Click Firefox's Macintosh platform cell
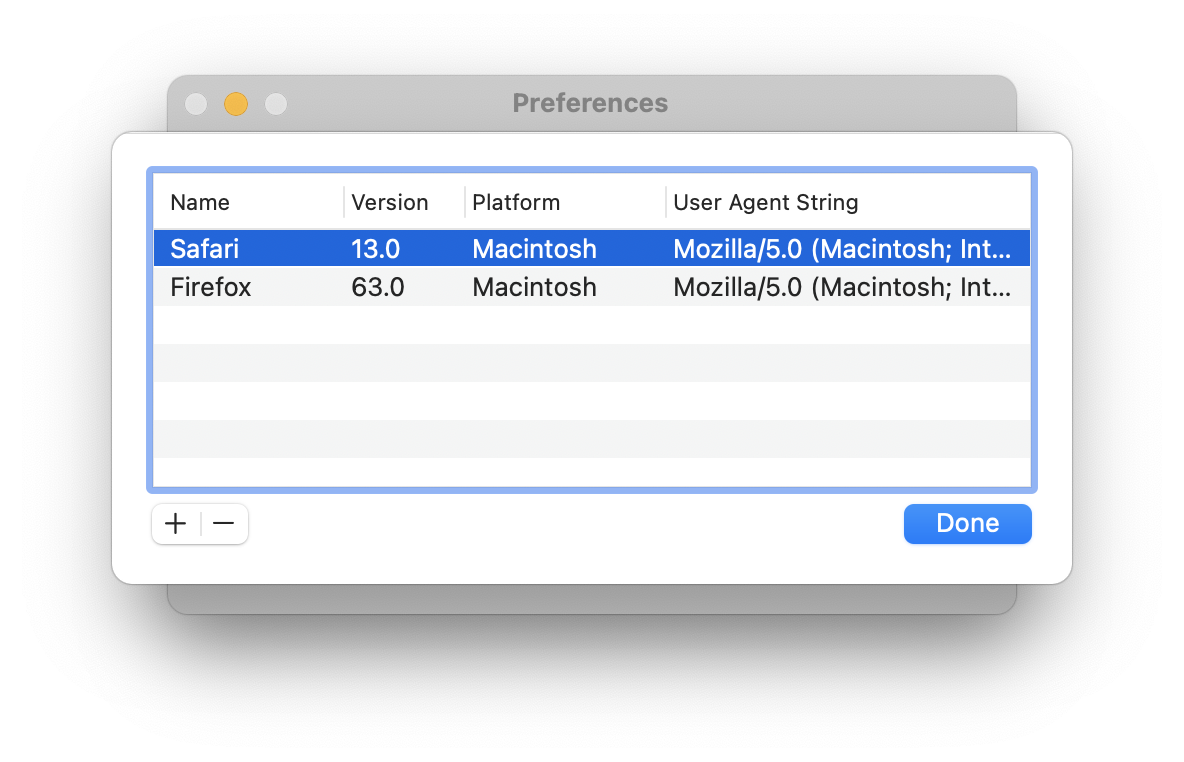Image resolution: width=1184 pixels, height=762 pixels. point(534,287)
